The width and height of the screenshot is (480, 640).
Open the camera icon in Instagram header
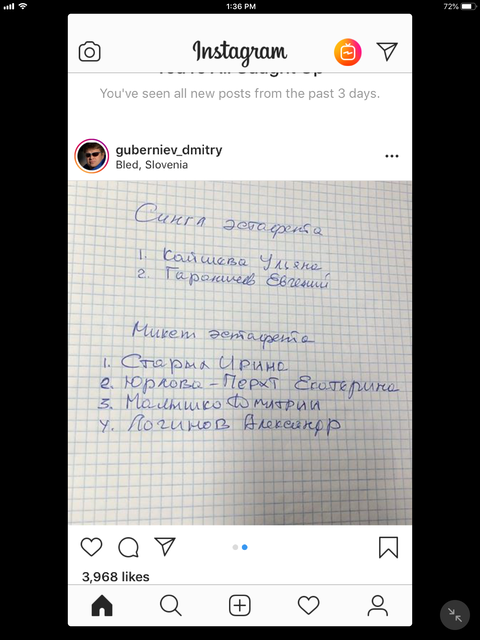89,52
